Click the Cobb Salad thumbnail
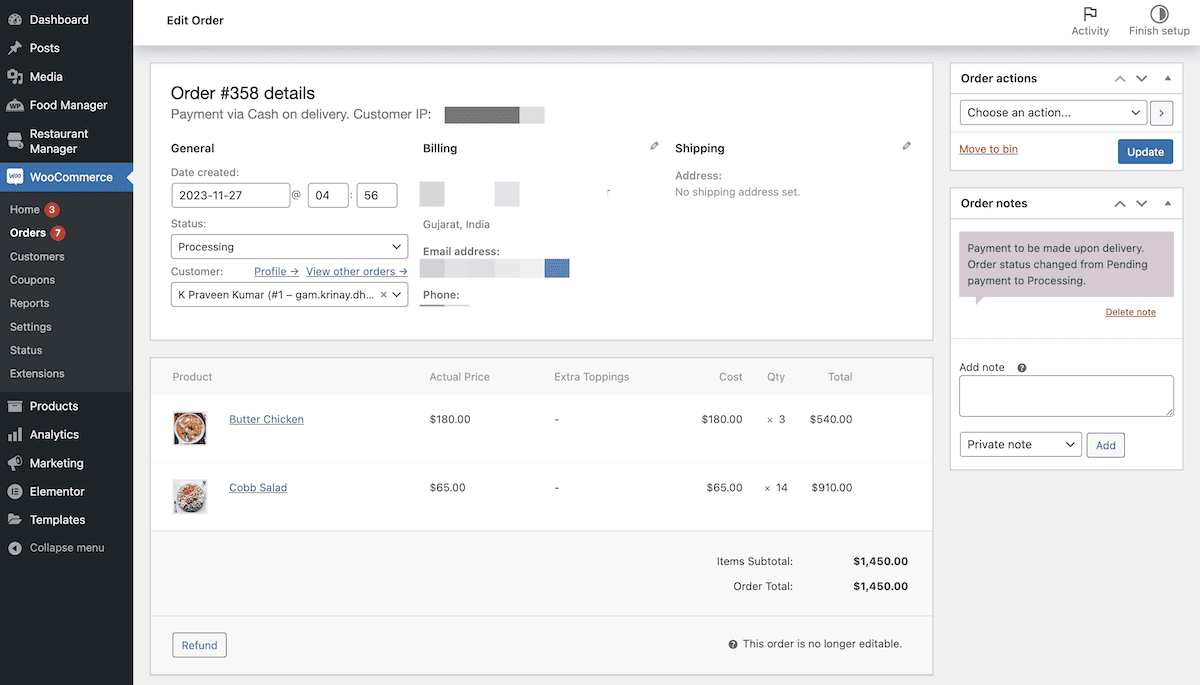This screenshot has width=1200, height=685. [x=190, y=497]
